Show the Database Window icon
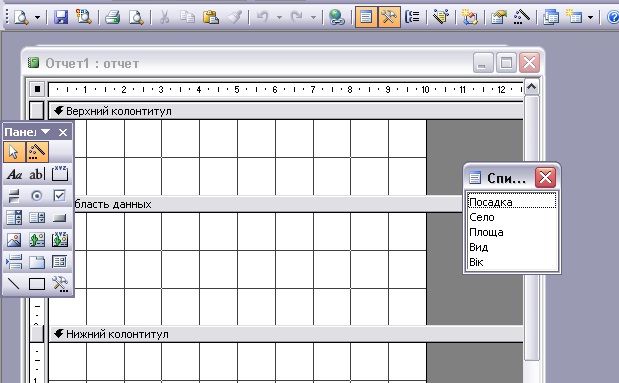 [551, 17]
